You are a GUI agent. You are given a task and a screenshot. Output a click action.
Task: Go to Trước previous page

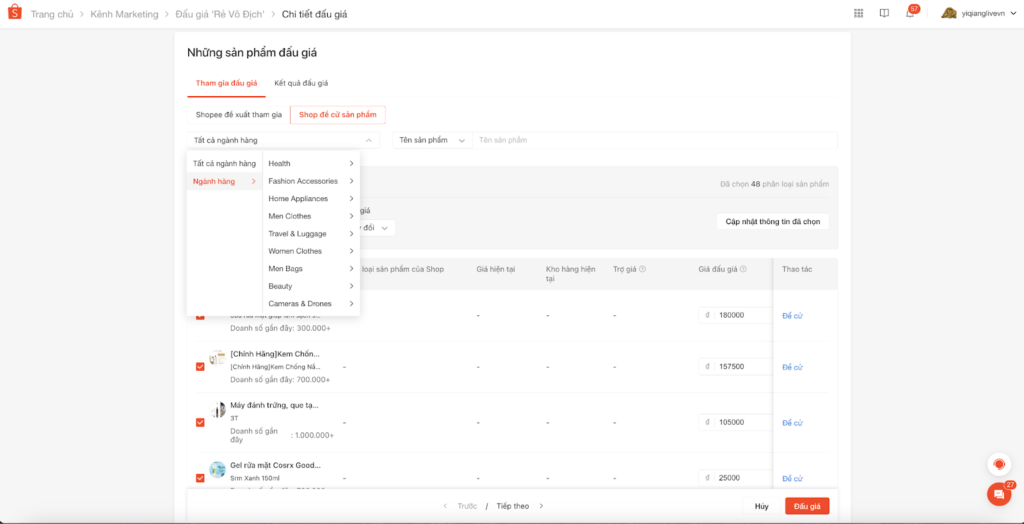[x=461, y=506]
